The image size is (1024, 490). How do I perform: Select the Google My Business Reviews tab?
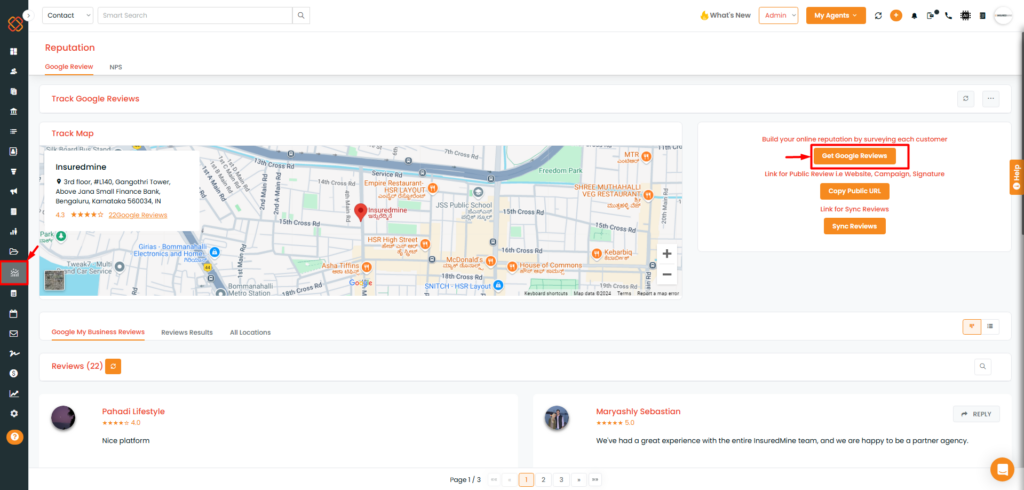click(x=98, y=332)
